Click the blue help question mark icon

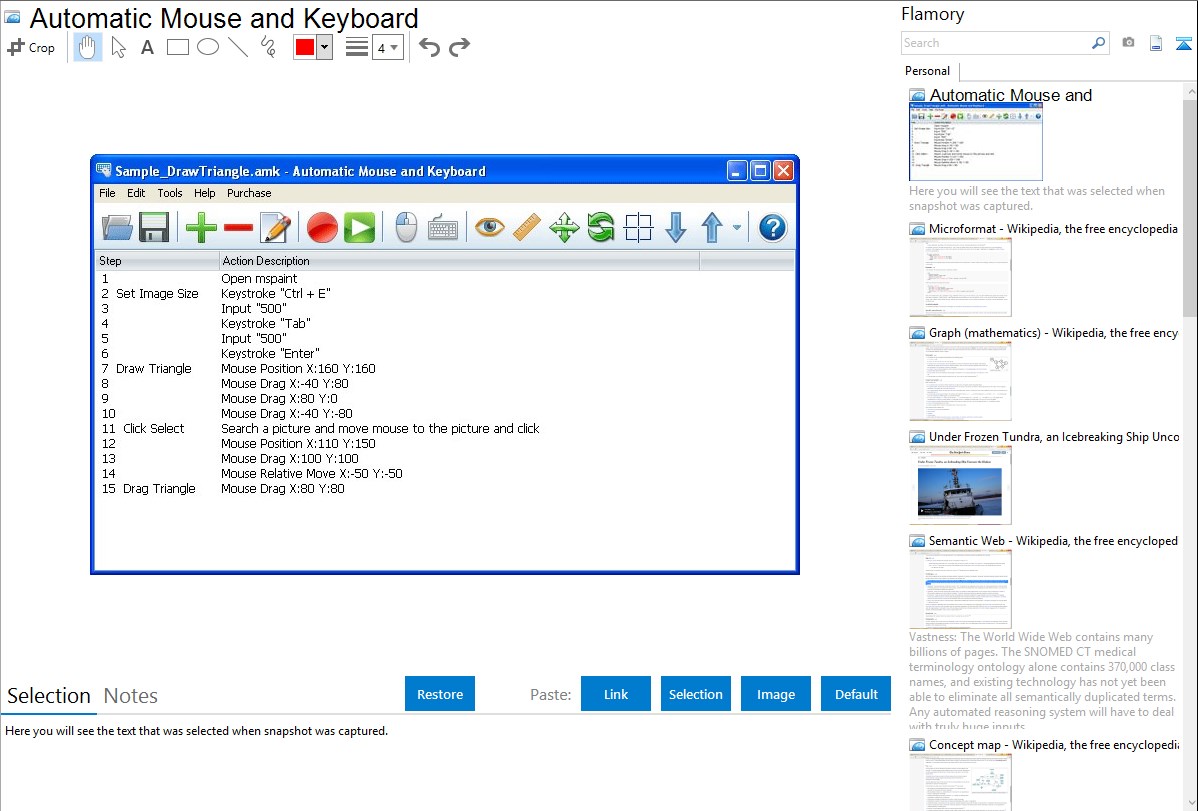(x=772, y=228)
